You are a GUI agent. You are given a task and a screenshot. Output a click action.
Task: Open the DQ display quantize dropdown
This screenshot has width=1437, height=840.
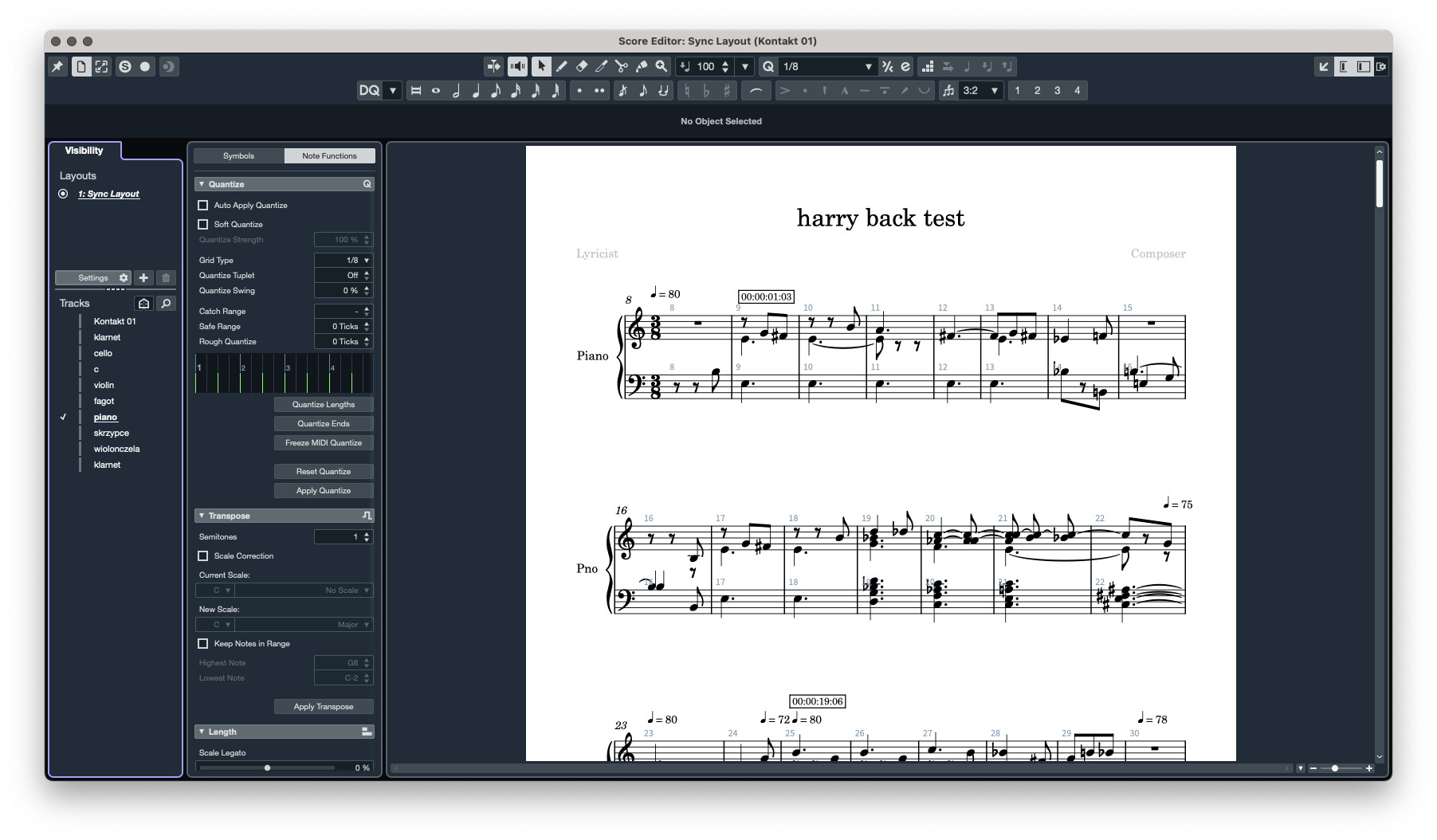coord(393,90)
